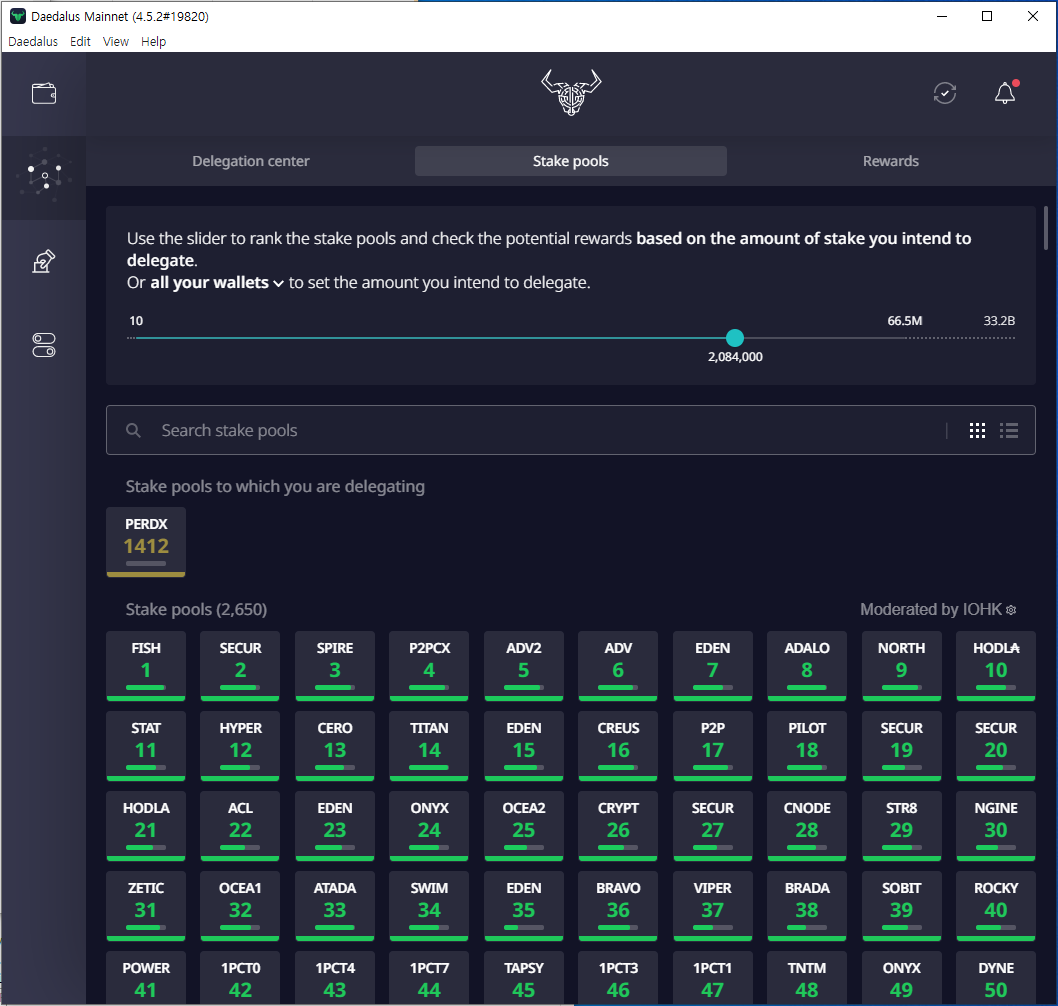Maximize the Daedalus Mainnet window
Screen dimensions: 1058x1006
point(986,16)
